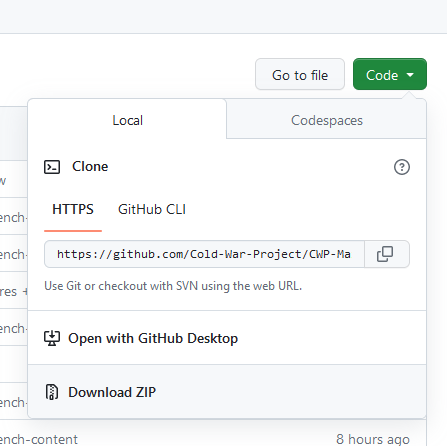Click Download ZIP
The width and height of the screenshot is (447, 446).
point(227,392)
